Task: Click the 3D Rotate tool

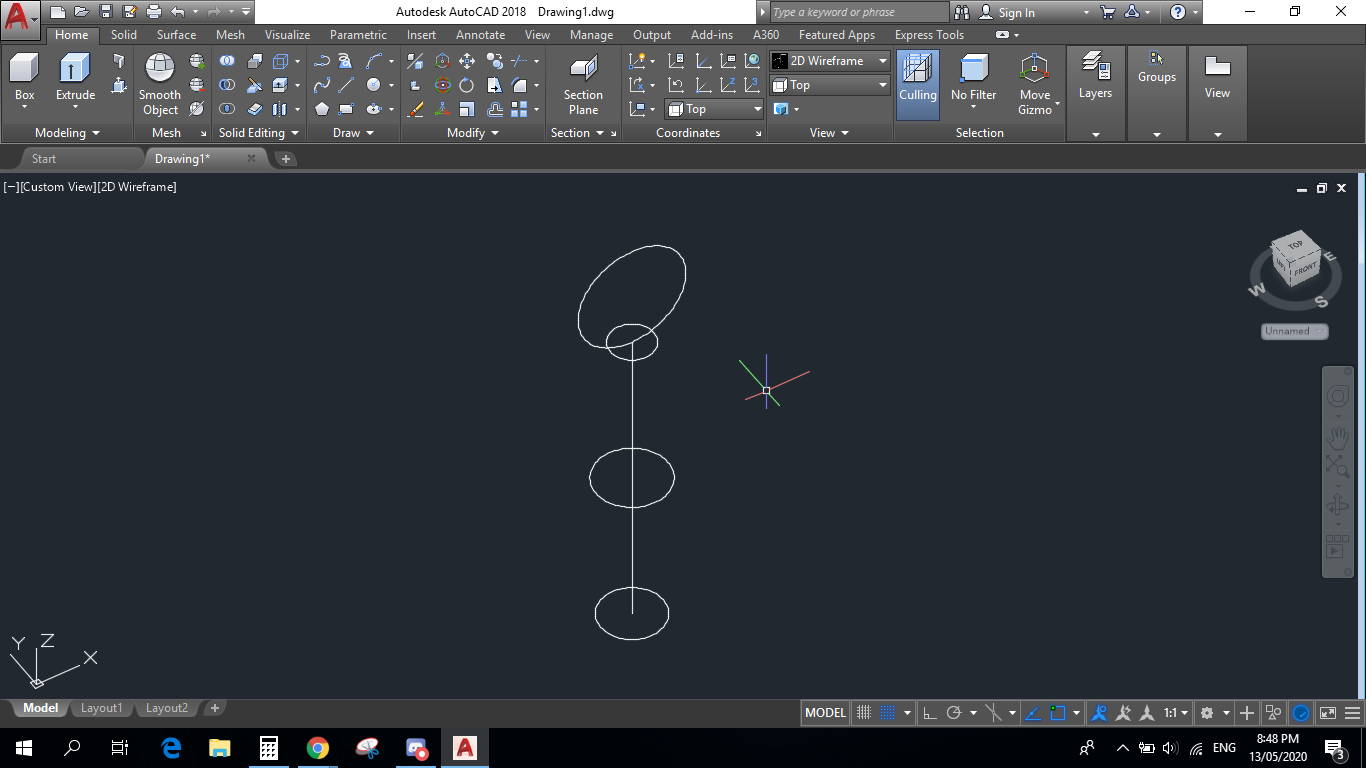Action: pos(442,85)
